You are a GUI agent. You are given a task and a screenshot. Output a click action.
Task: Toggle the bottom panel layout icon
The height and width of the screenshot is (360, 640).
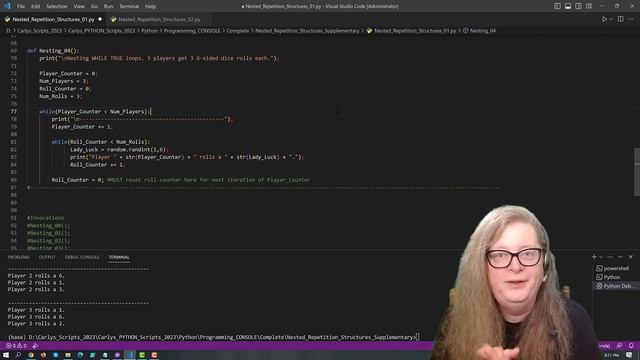coord(568,6)
